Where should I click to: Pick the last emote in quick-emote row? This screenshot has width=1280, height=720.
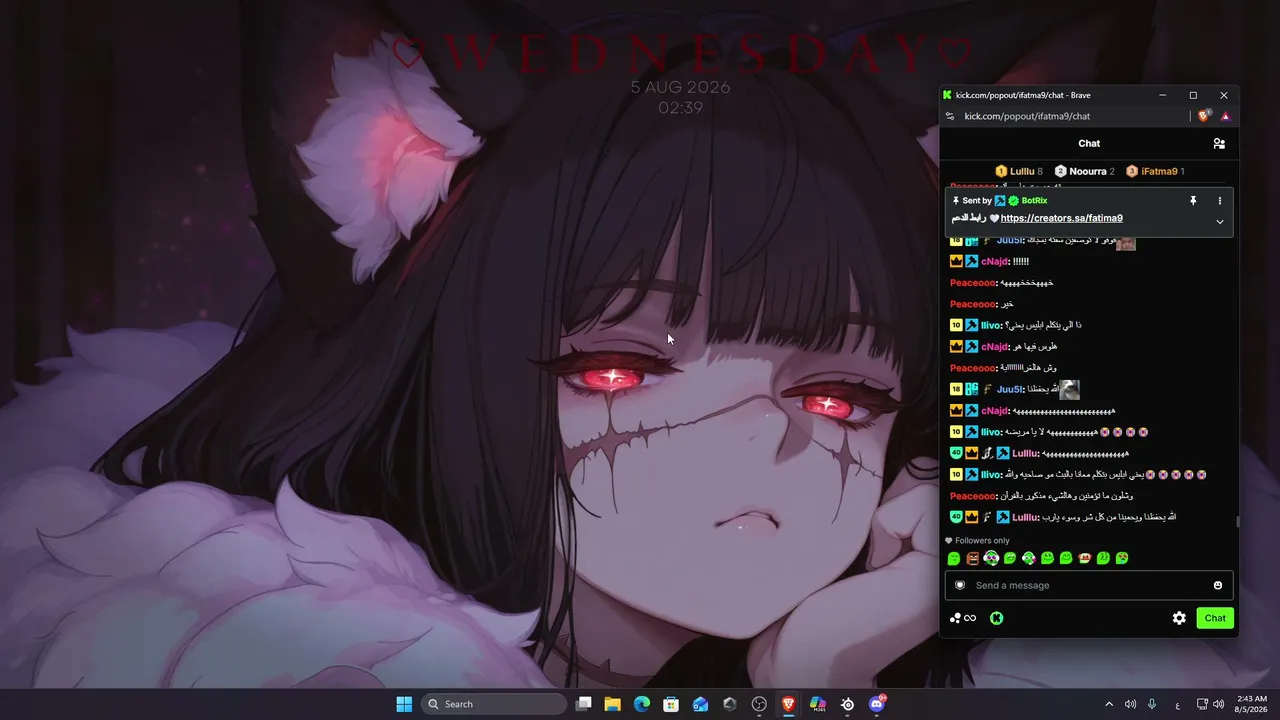click(x=1122, y=558)
